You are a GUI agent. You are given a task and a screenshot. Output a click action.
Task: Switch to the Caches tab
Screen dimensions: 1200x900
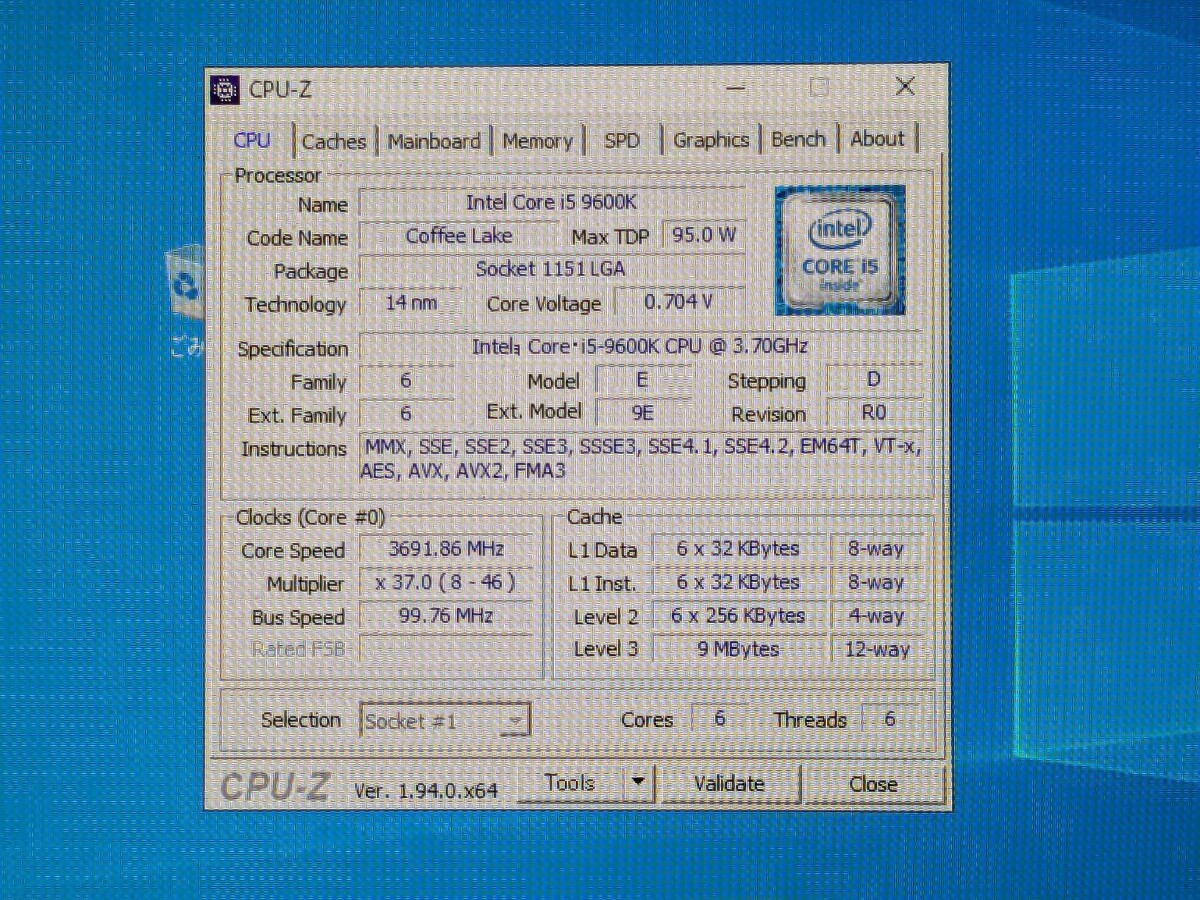(334, 141)
